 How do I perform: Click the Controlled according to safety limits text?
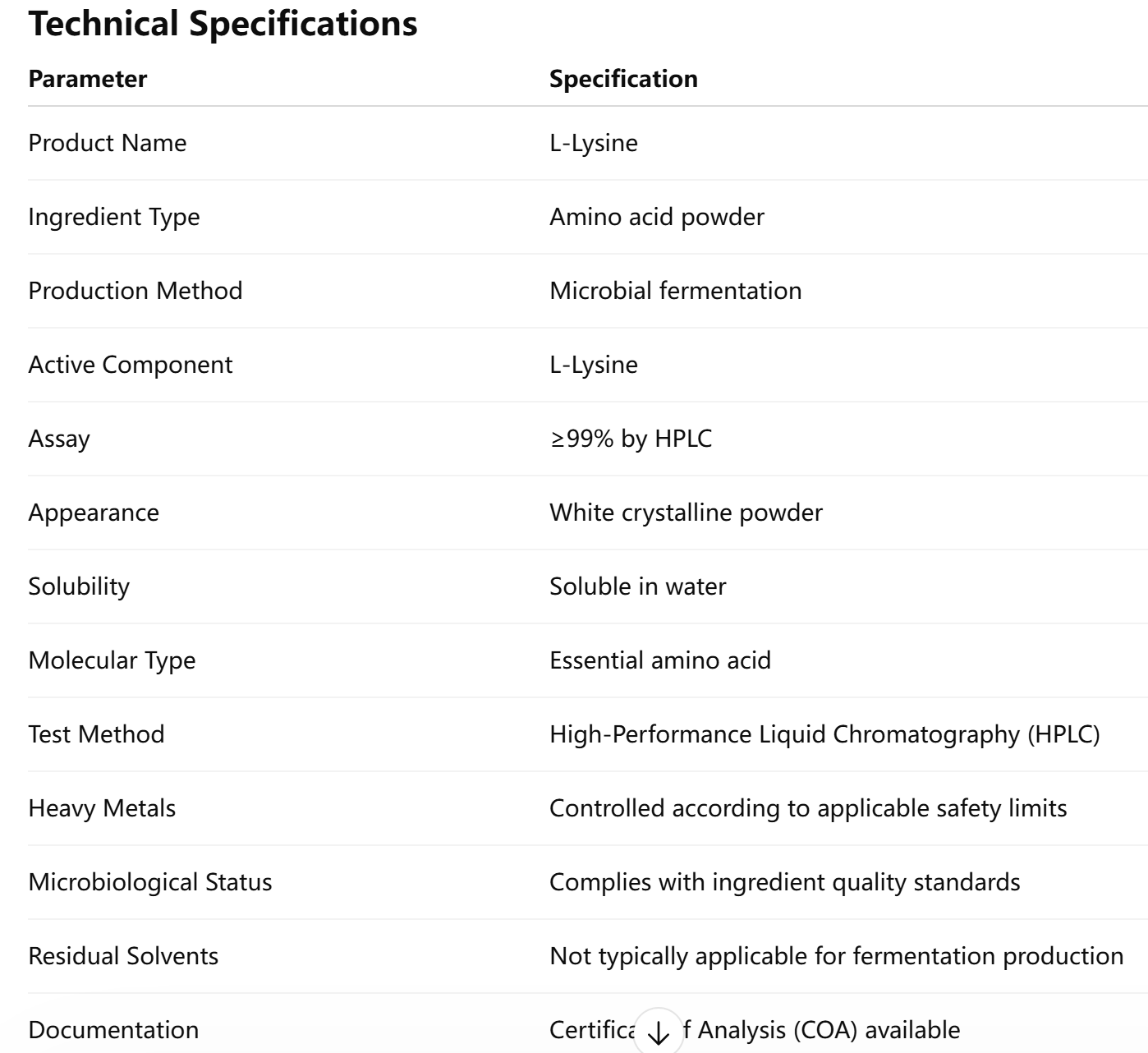point(808,808)
